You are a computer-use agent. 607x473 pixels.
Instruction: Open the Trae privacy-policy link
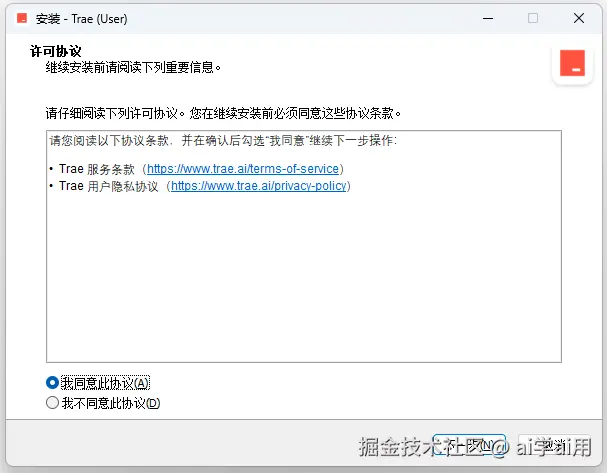pos(259,186)
